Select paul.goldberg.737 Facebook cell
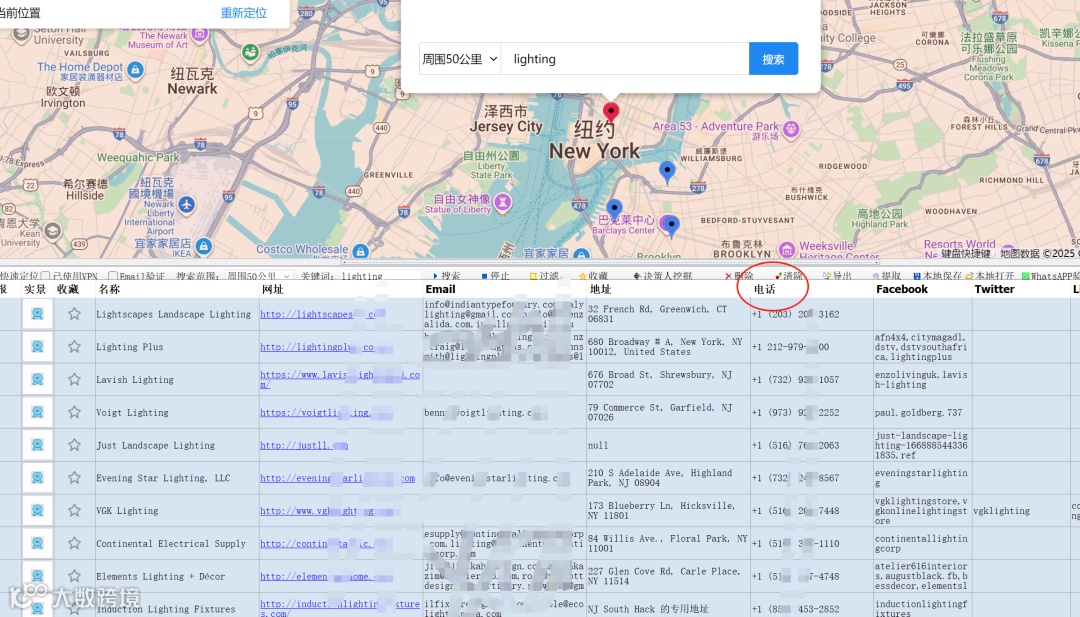 pos(922,412)
